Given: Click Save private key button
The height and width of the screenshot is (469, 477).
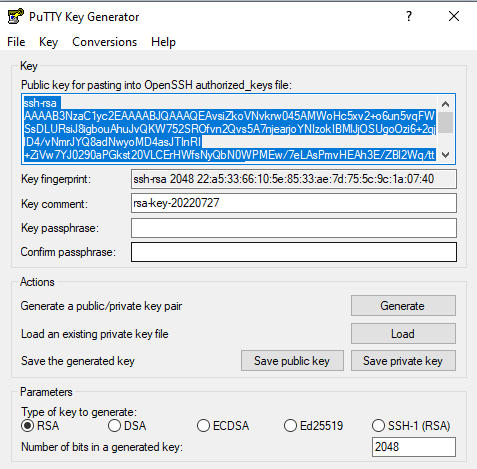Looking at the screenshot, I should pyautogui.click(x=403, y=361).
